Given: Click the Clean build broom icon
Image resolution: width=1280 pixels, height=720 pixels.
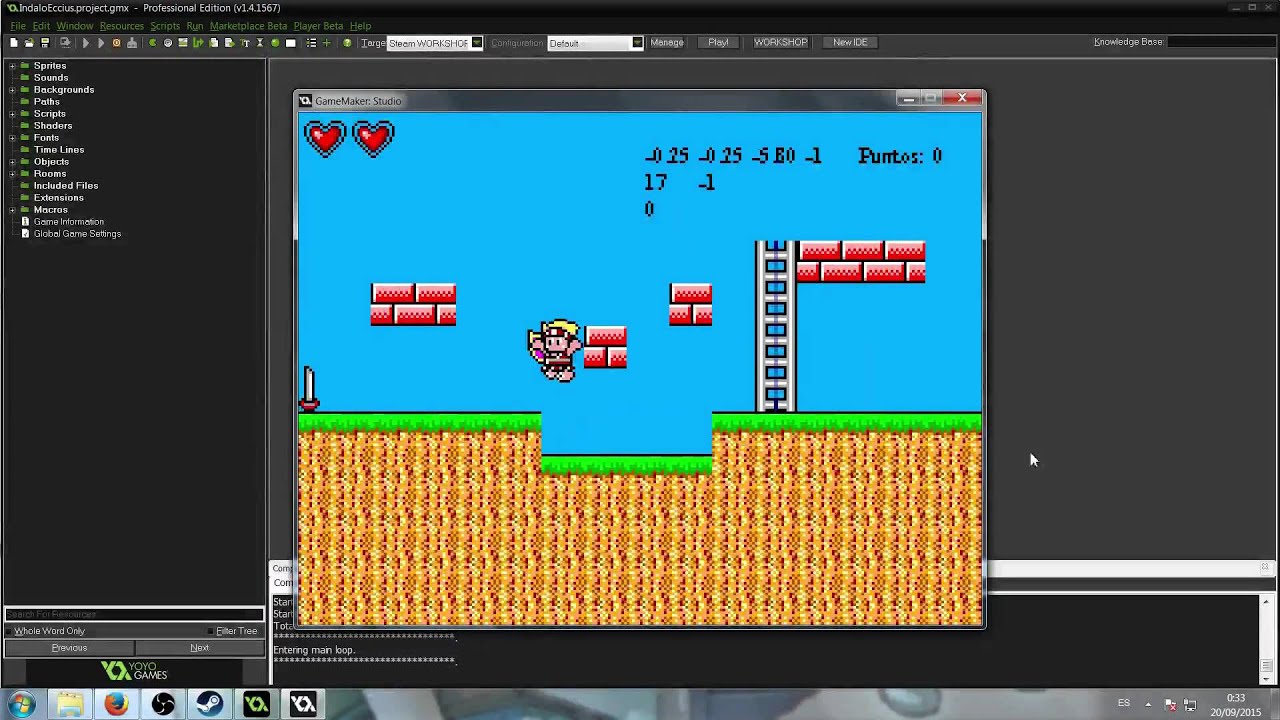Looking at the screenshot, I should click(132, 43).
